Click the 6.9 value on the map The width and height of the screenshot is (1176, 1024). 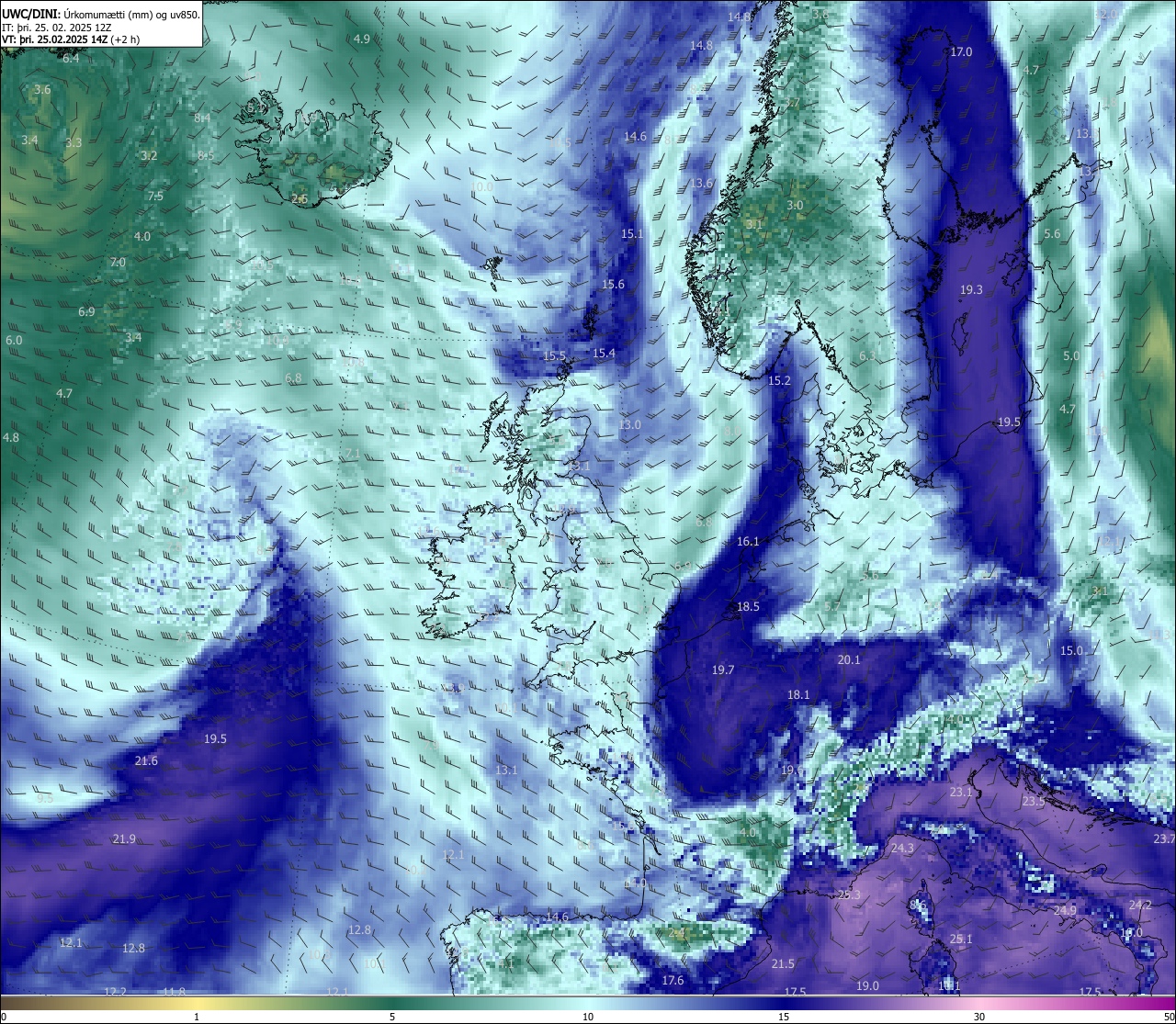point(86,311)
